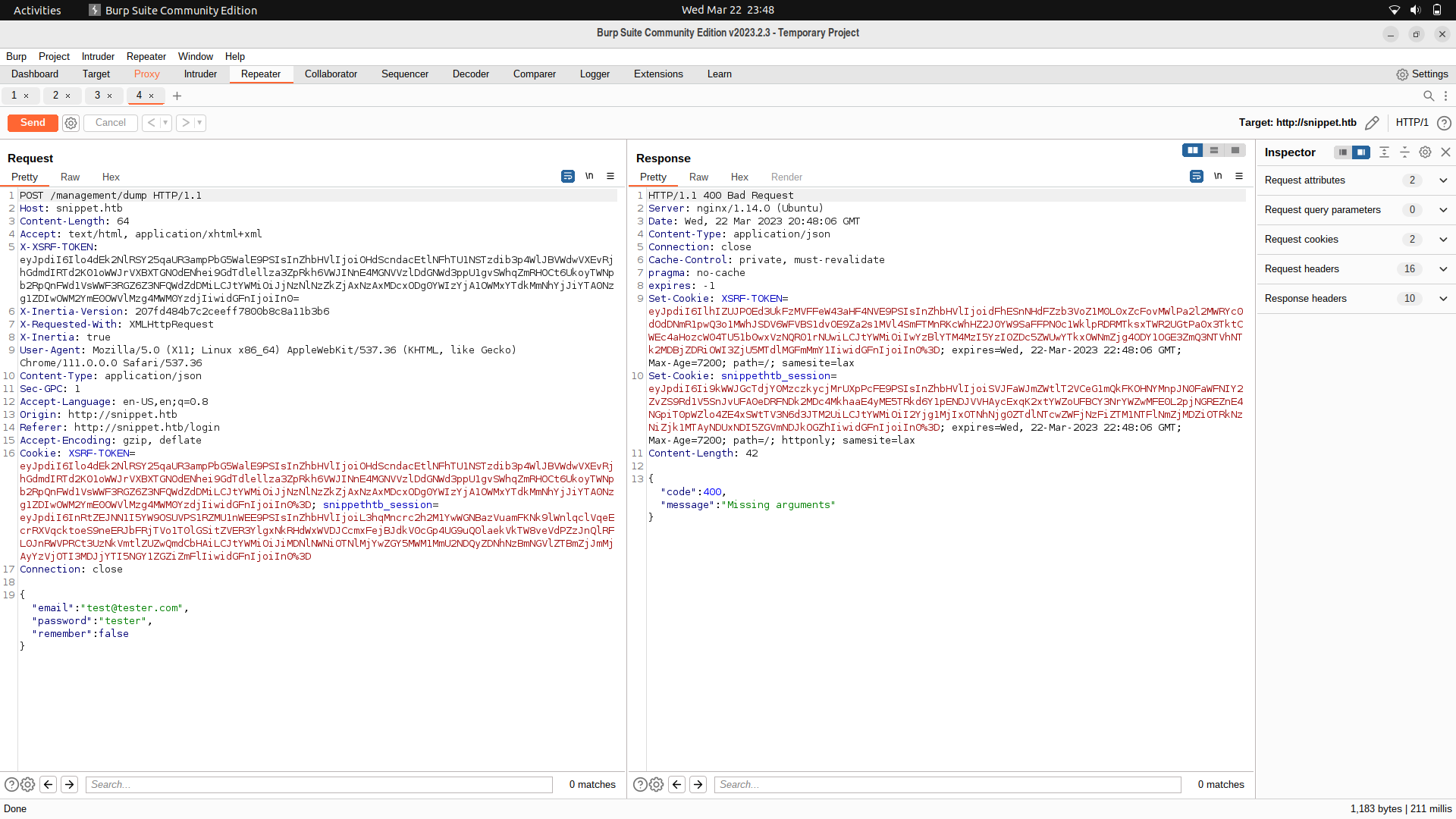The image size is (1456, 819).
Task: Jump to next match in Request search
Action: pyautogui.click(x=70, y=785)
